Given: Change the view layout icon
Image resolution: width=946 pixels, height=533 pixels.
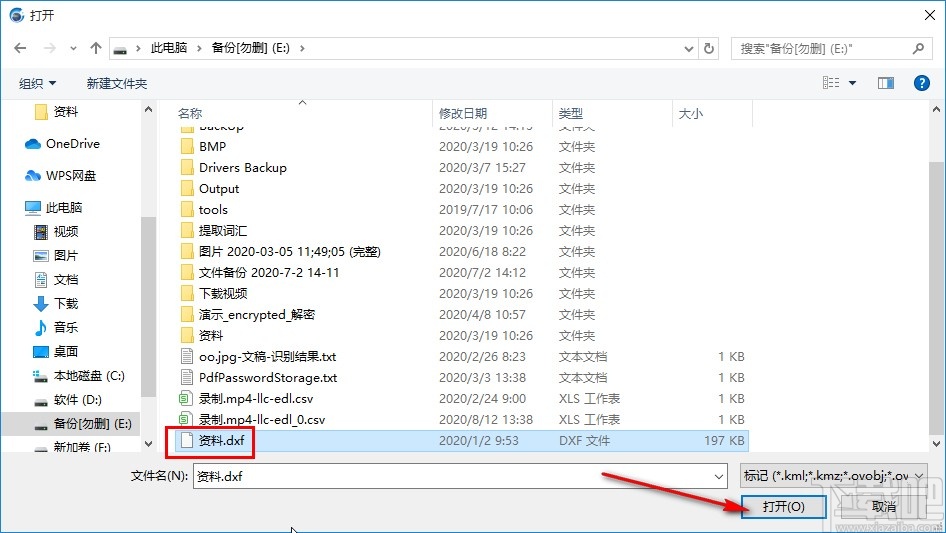Looking at the screenshot, I should [831, 83].
